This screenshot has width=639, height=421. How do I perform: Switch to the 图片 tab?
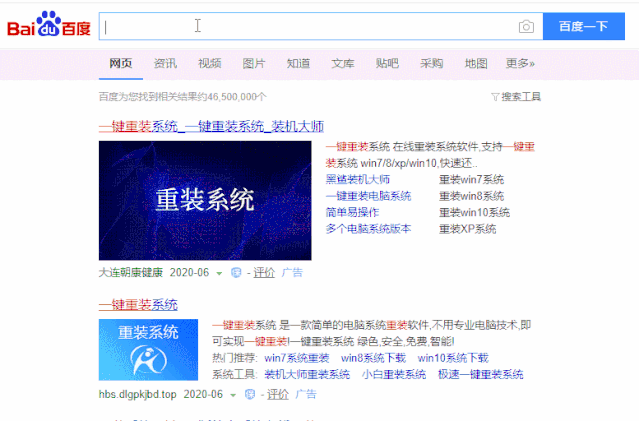[254, 64]
